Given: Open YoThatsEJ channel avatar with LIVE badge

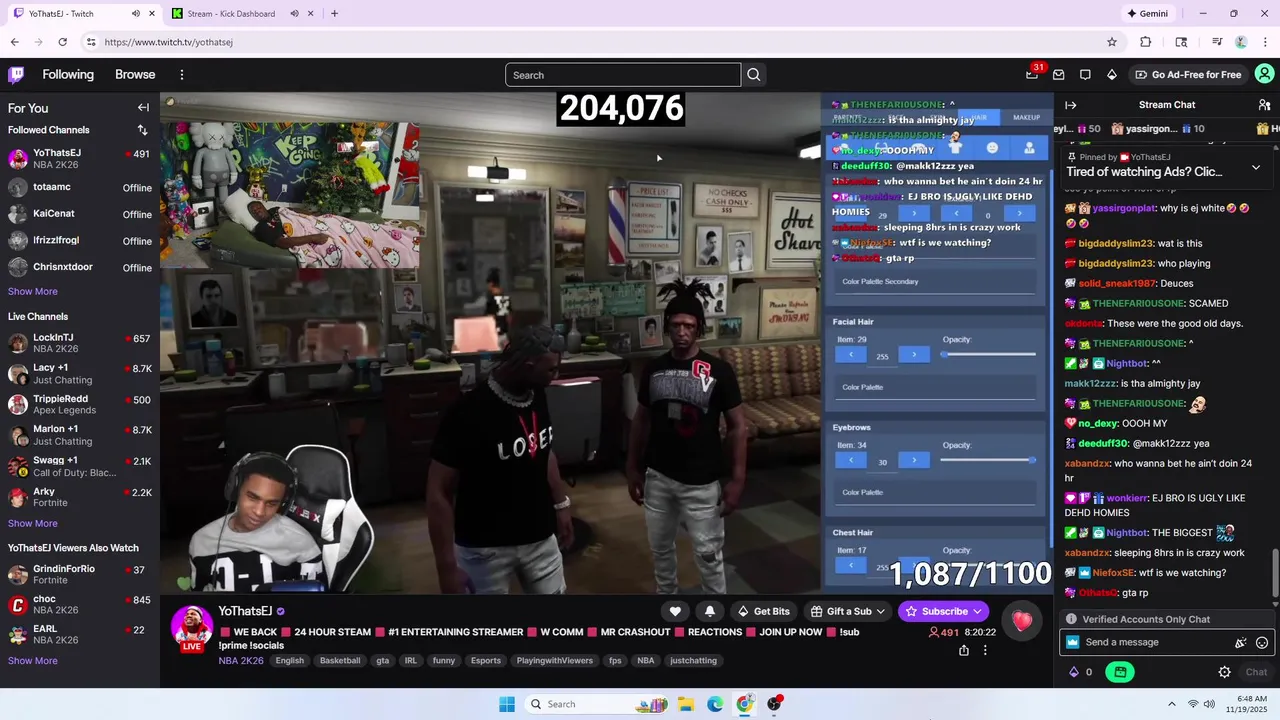Looking at the screenshot, I should [192, 628].
